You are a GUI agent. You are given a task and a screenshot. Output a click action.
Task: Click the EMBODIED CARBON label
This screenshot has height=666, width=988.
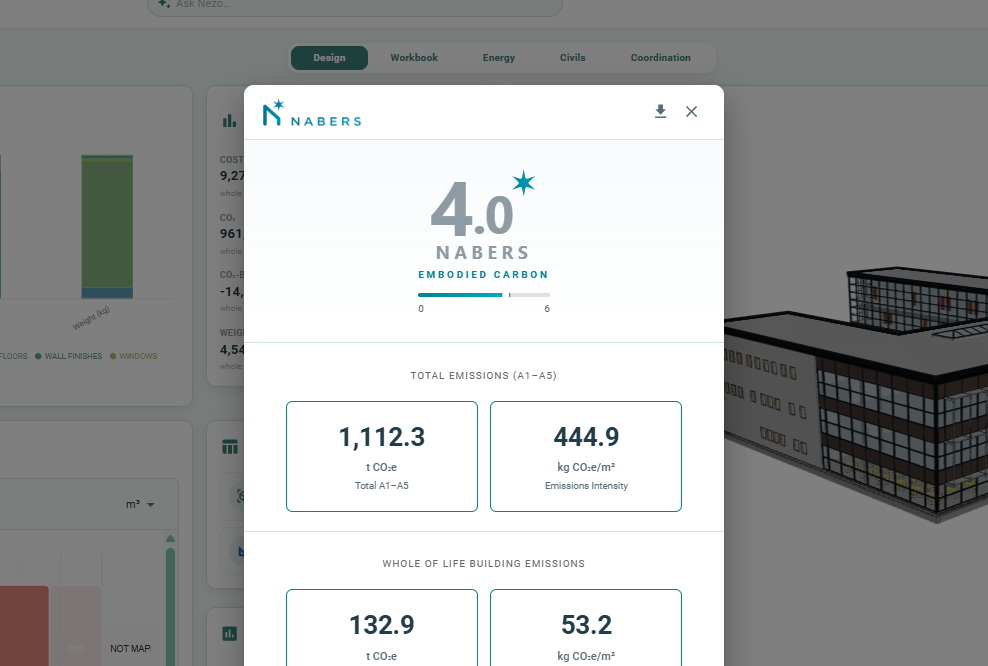point(483,275)
